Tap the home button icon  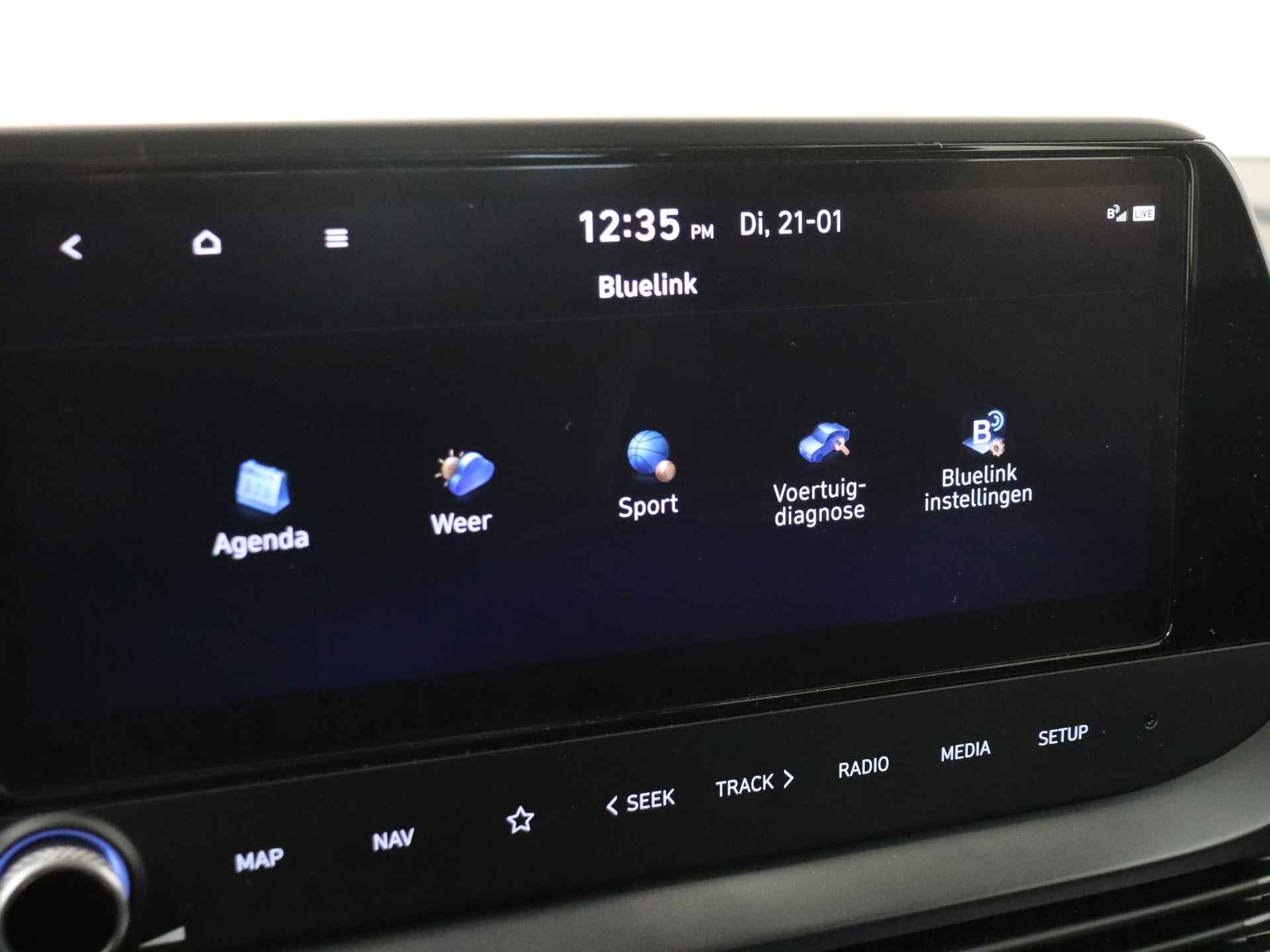(x=208, y=243)
